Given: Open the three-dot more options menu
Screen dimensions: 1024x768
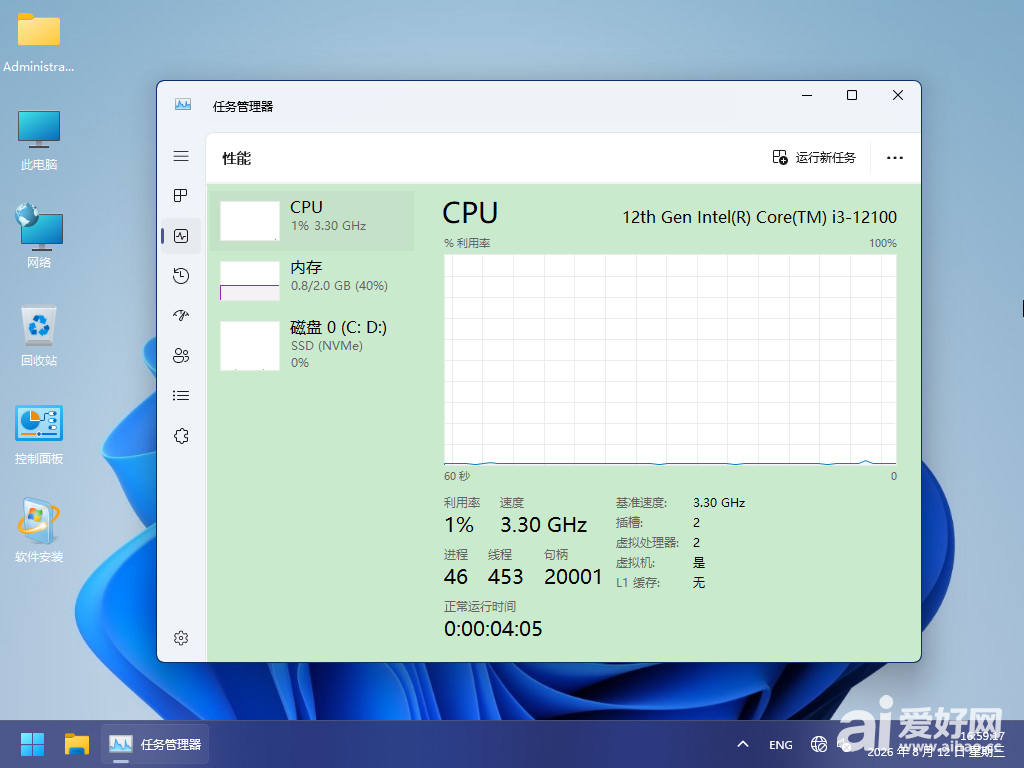Looking at the screenshot, I should 895,157.
